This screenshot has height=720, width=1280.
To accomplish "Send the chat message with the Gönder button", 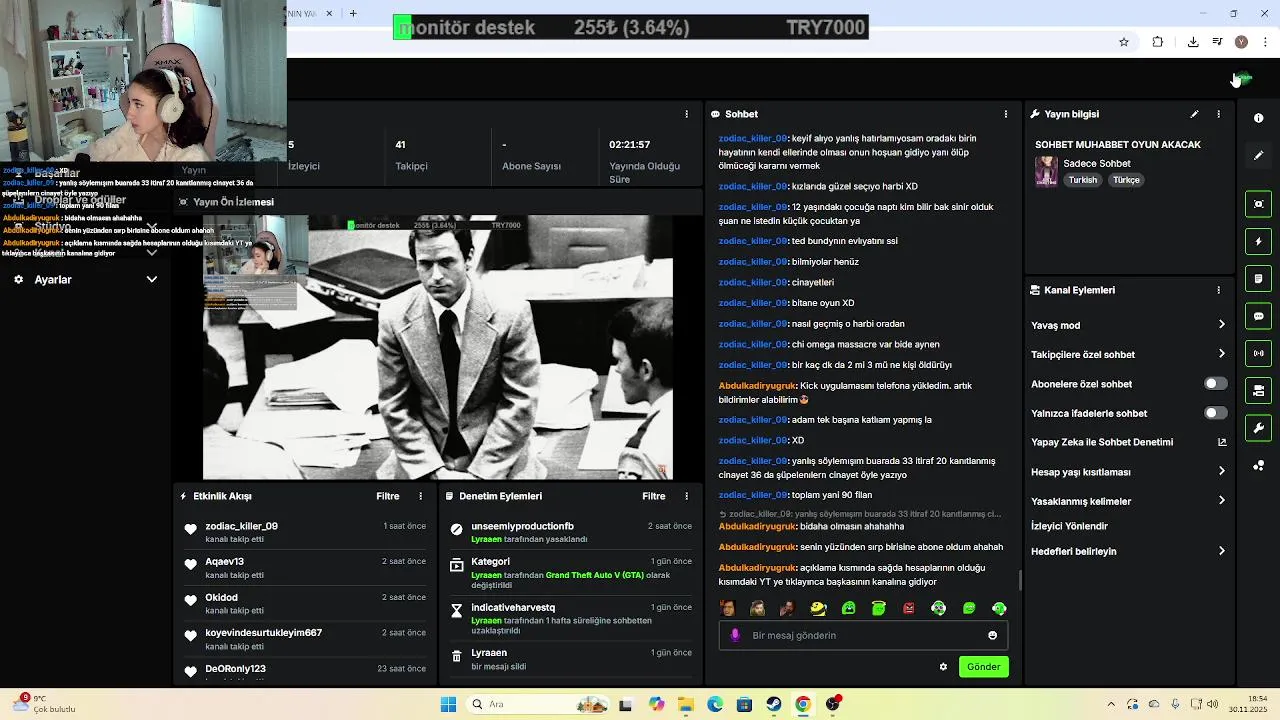I will click(983, 667).
